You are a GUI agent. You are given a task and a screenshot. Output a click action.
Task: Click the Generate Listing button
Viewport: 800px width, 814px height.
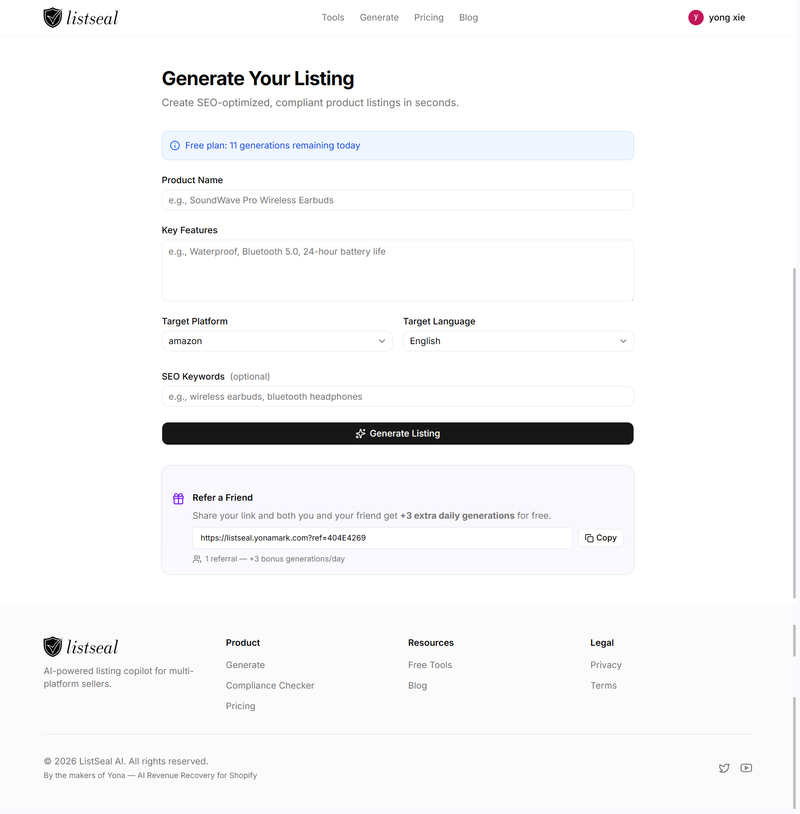[x=398, y=433]
